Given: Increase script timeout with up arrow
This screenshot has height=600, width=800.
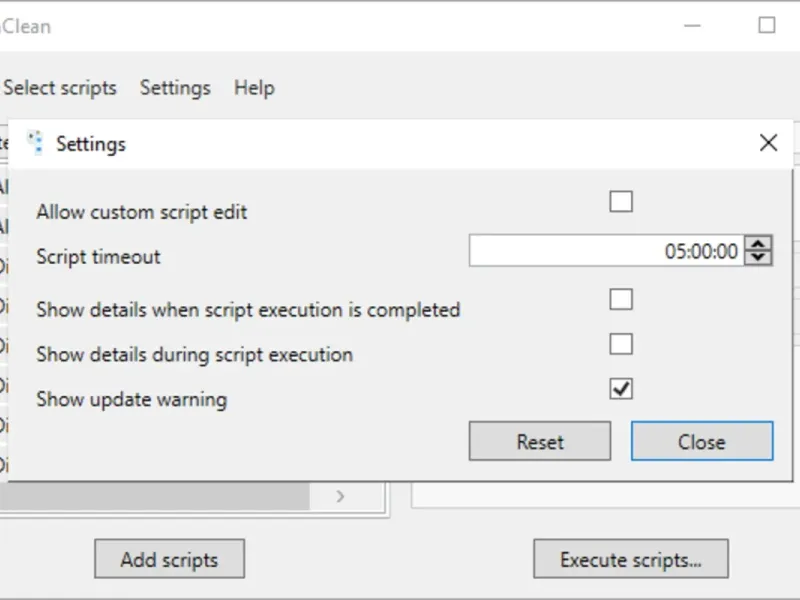Looking at the screenshot, I should 760,244.
